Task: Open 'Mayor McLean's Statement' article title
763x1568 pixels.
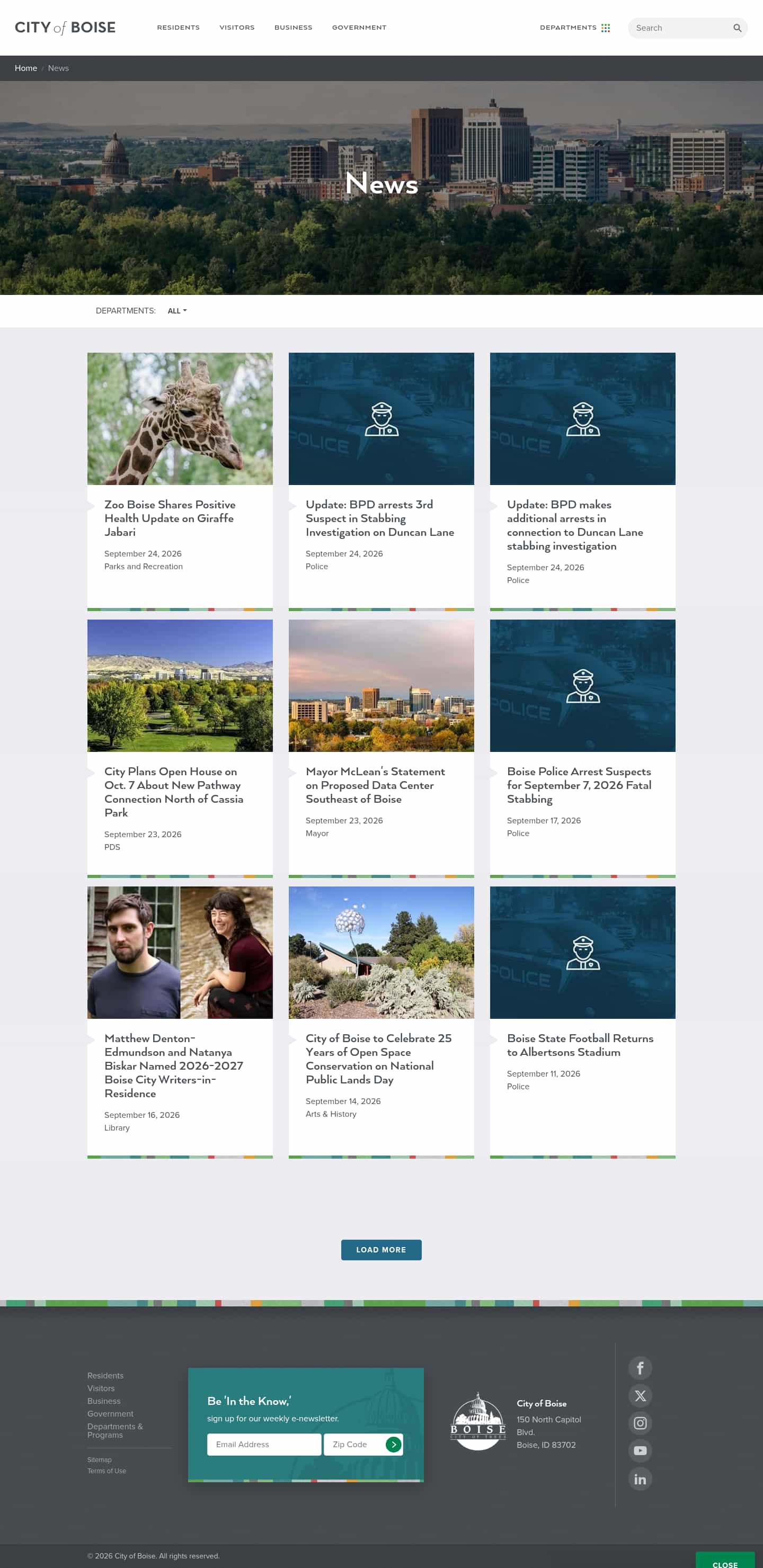Action: (375, 785)
